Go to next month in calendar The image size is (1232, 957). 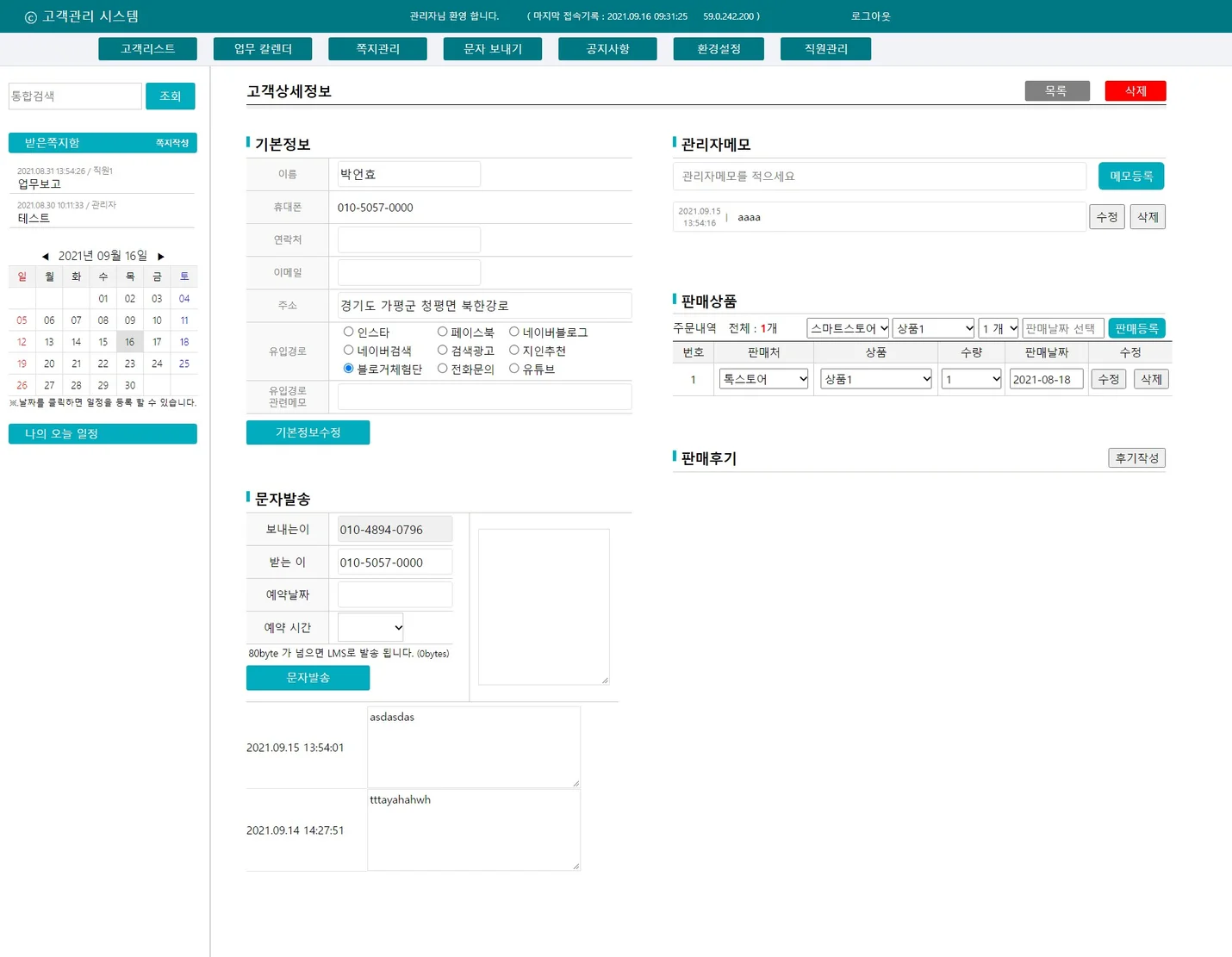pos(161,257)
